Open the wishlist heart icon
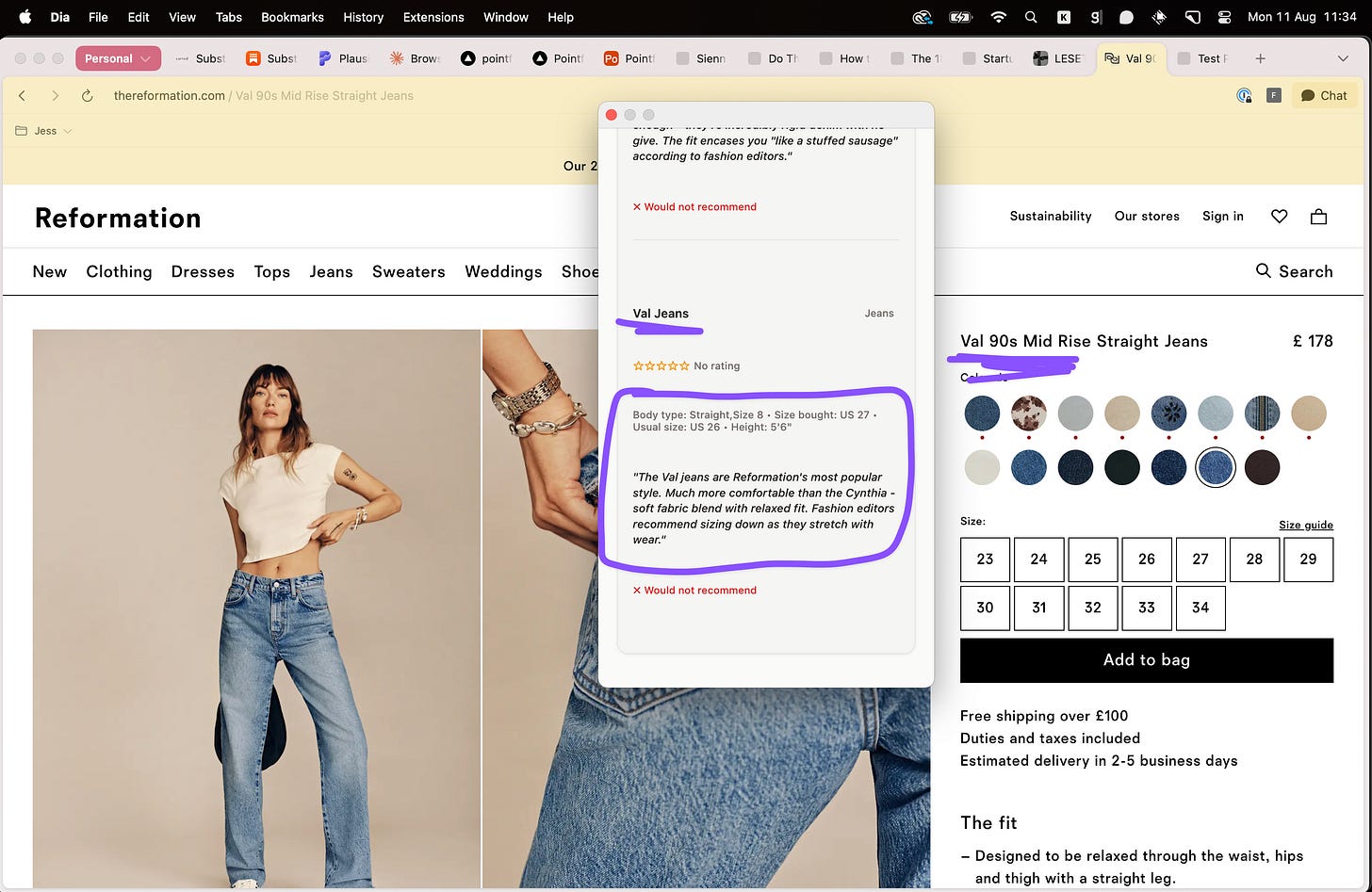The width and height of the screenshot is (1372, 892). 1279,217
